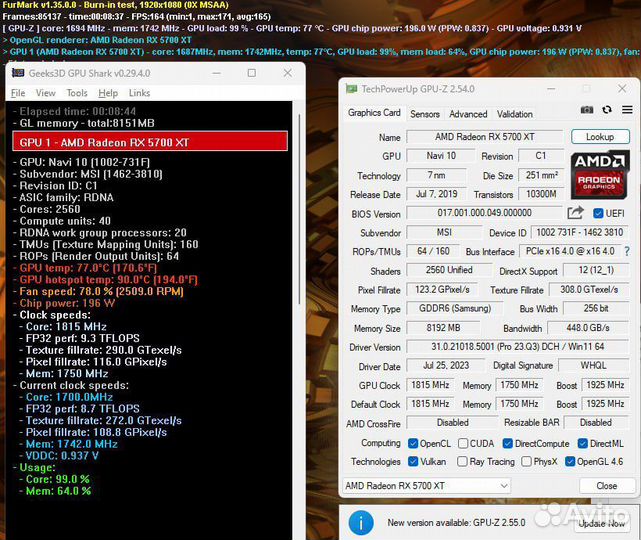Click the Driver Version field
Screen dimensions: 641x540
pyautogui.click(x=518, y=347)
